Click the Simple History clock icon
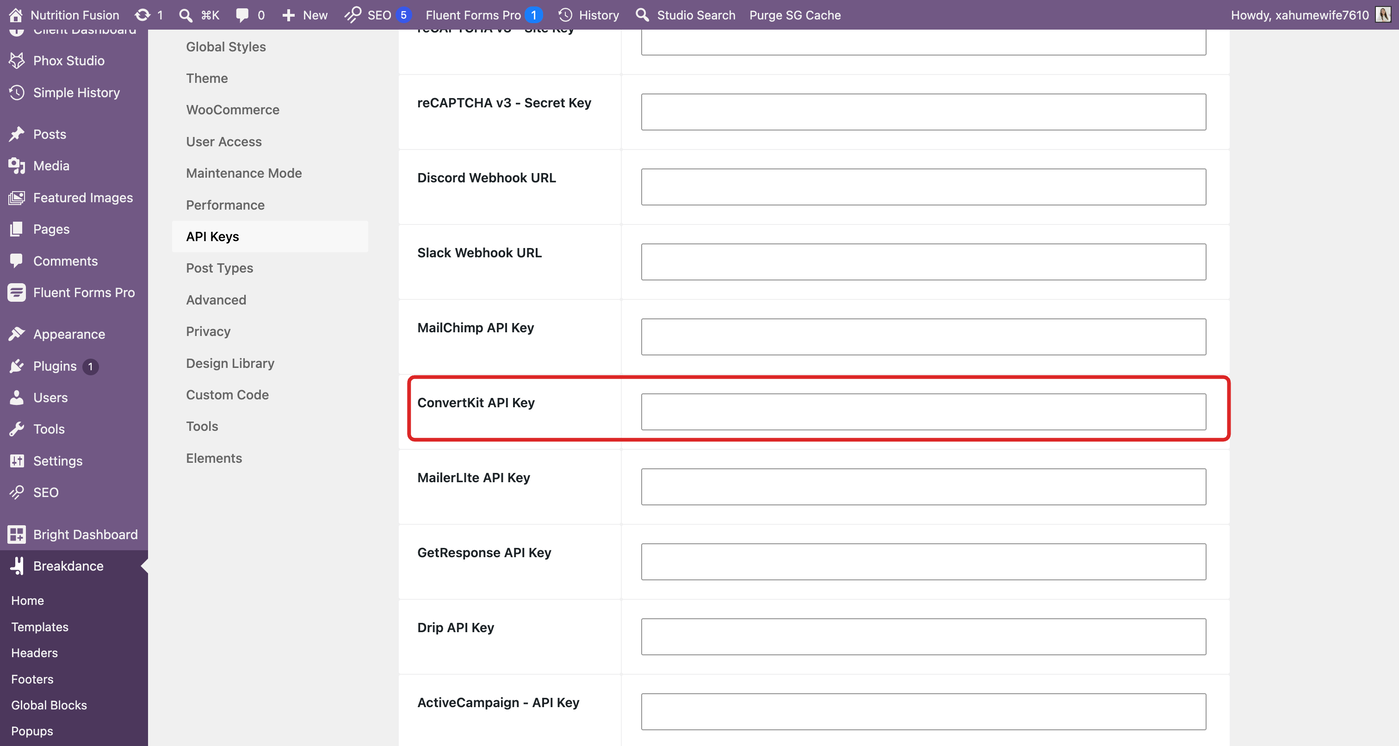The width and height of the screenshot is (1399, 746). pos(16,93)
